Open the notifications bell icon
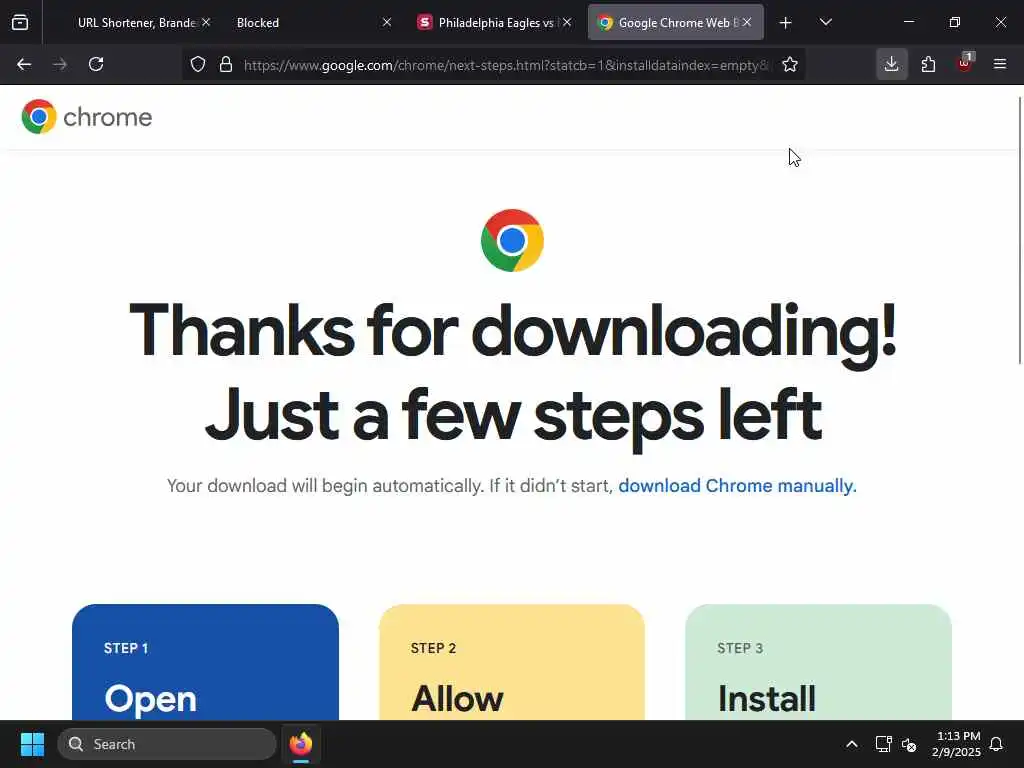The width and height of the screenshot is (1024, 768). 996,744
